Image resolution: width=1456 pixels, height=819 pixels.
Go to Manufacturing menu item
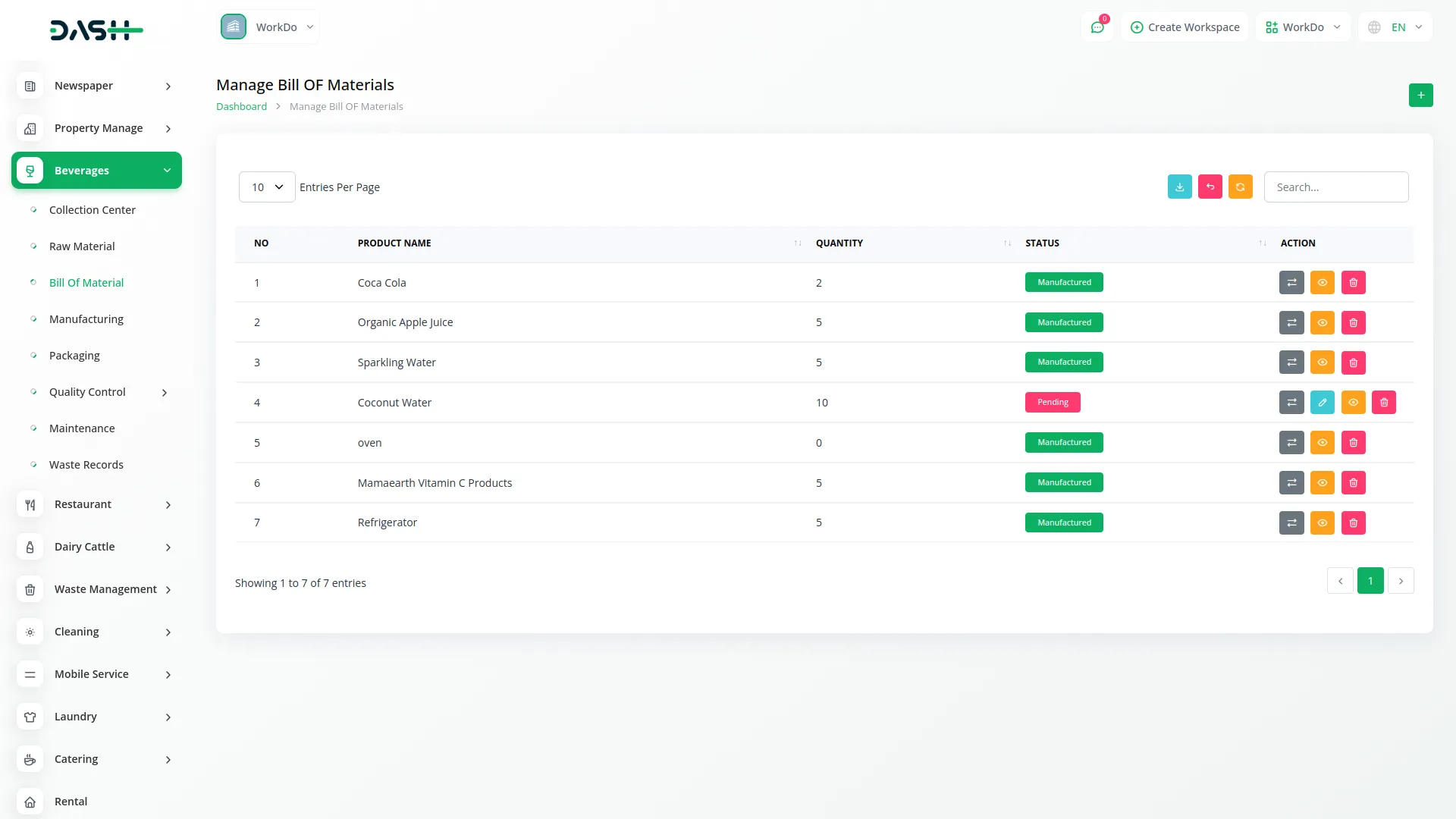tap(86, 319)
